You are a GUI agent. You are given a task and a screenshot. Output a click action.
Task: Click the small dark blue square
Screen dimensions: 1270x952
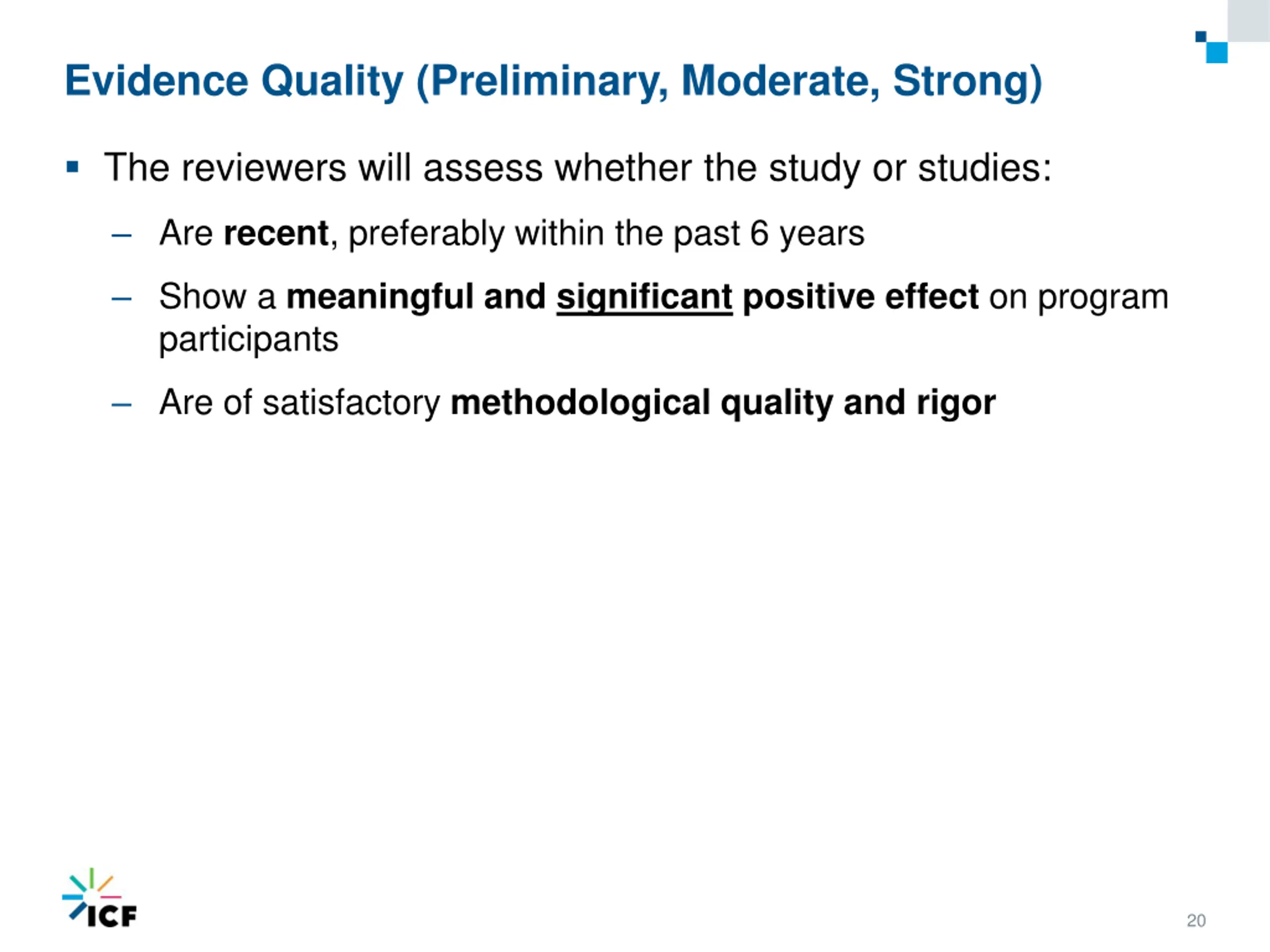point(1201,37)
